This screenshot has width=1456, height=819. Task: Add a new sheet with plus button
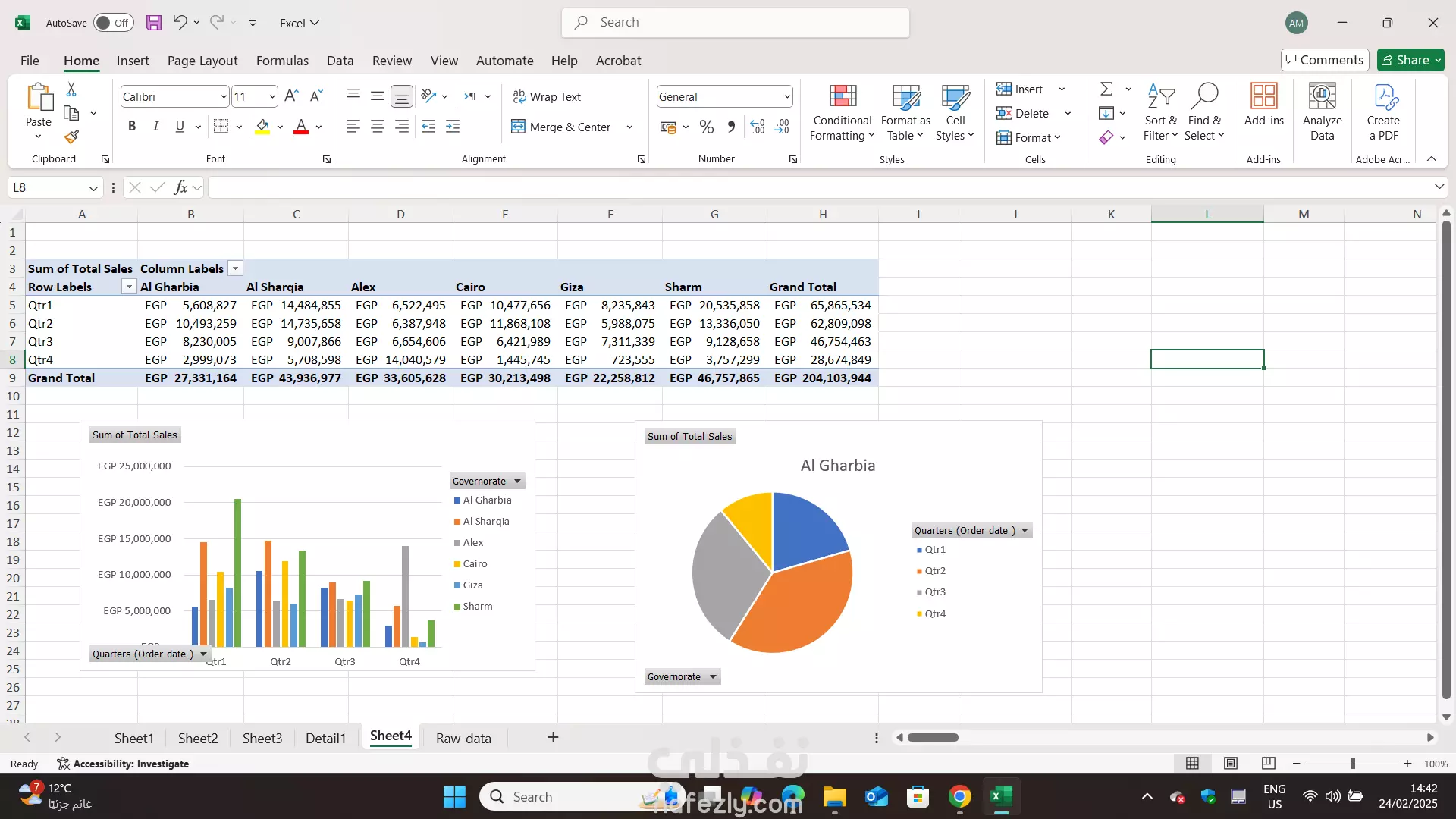[553, 737]
